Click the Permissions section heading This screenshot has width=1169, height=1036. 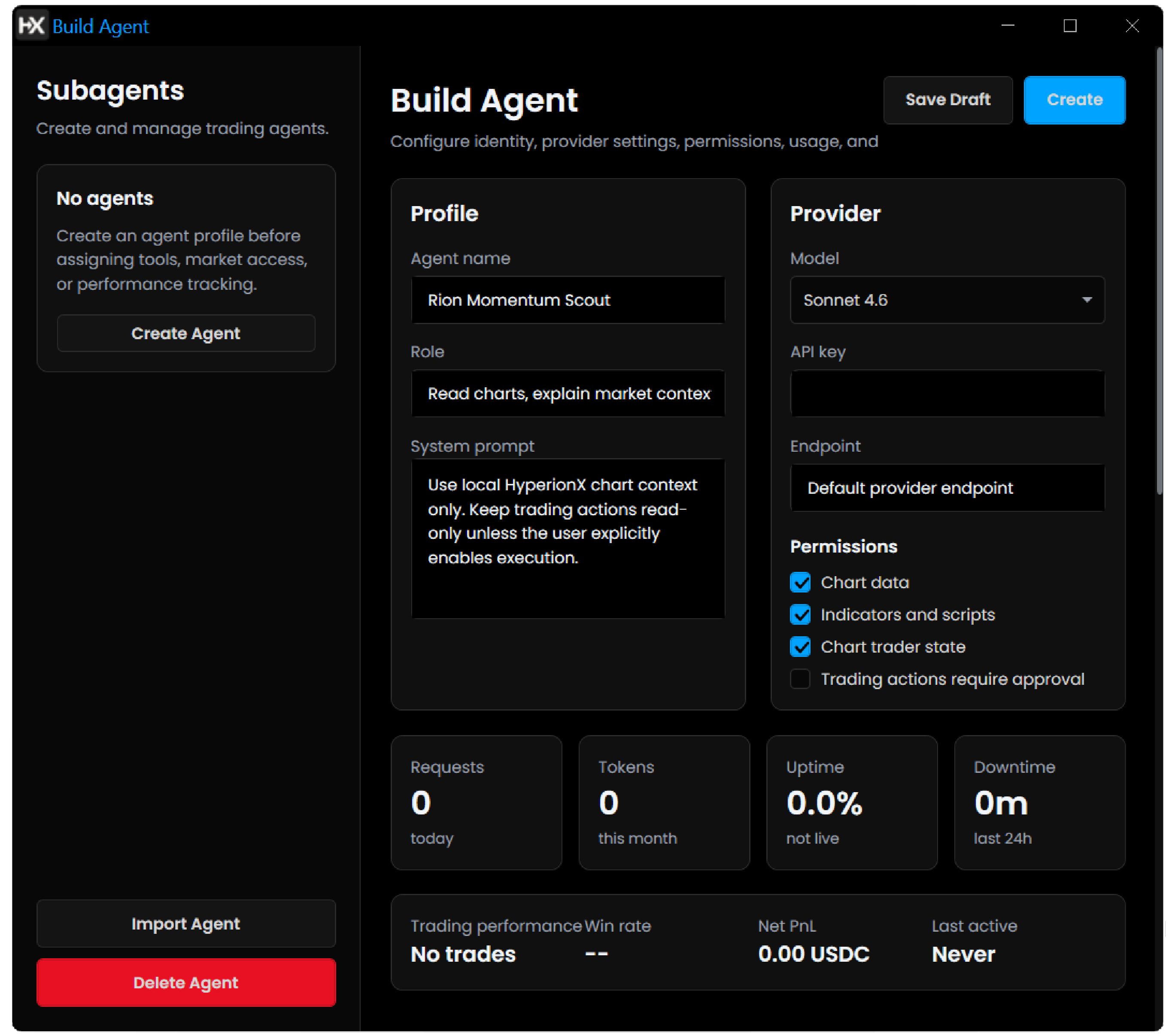tap(844, 546)
